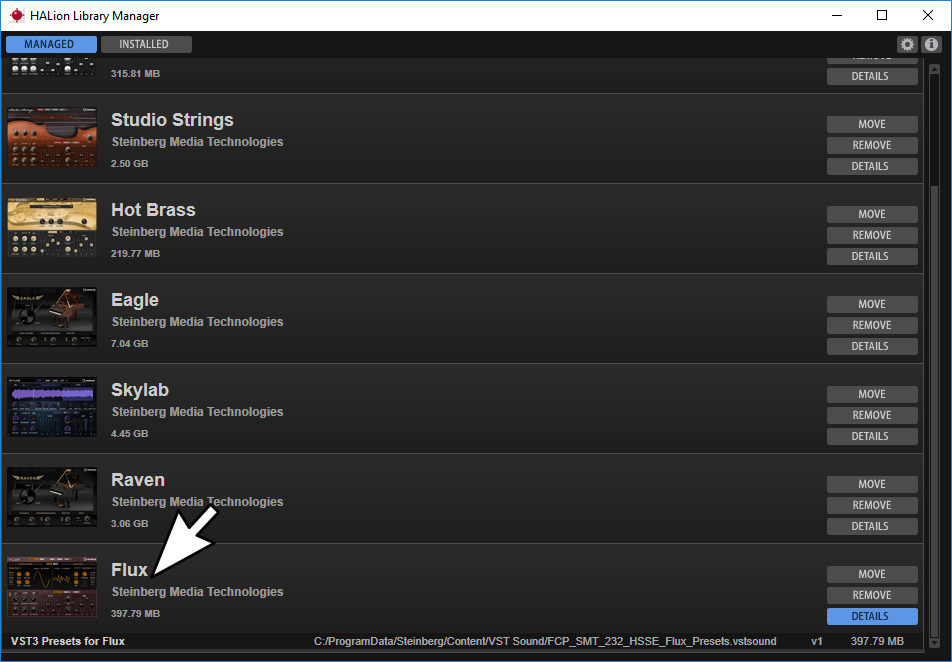Click REMOVE for Raven
This screenshot has height=662, width=952.
point(872,505)
